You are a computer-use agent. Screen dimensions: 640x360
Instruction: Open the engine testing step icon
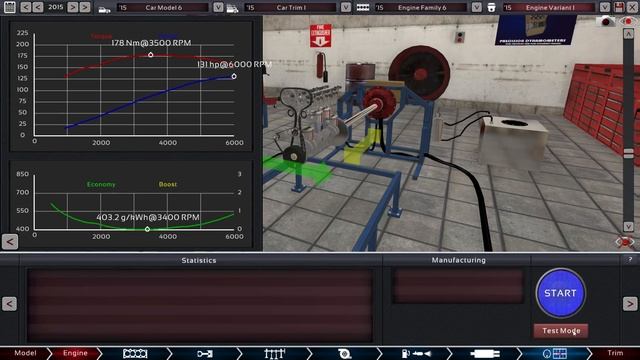coord(555,353)
